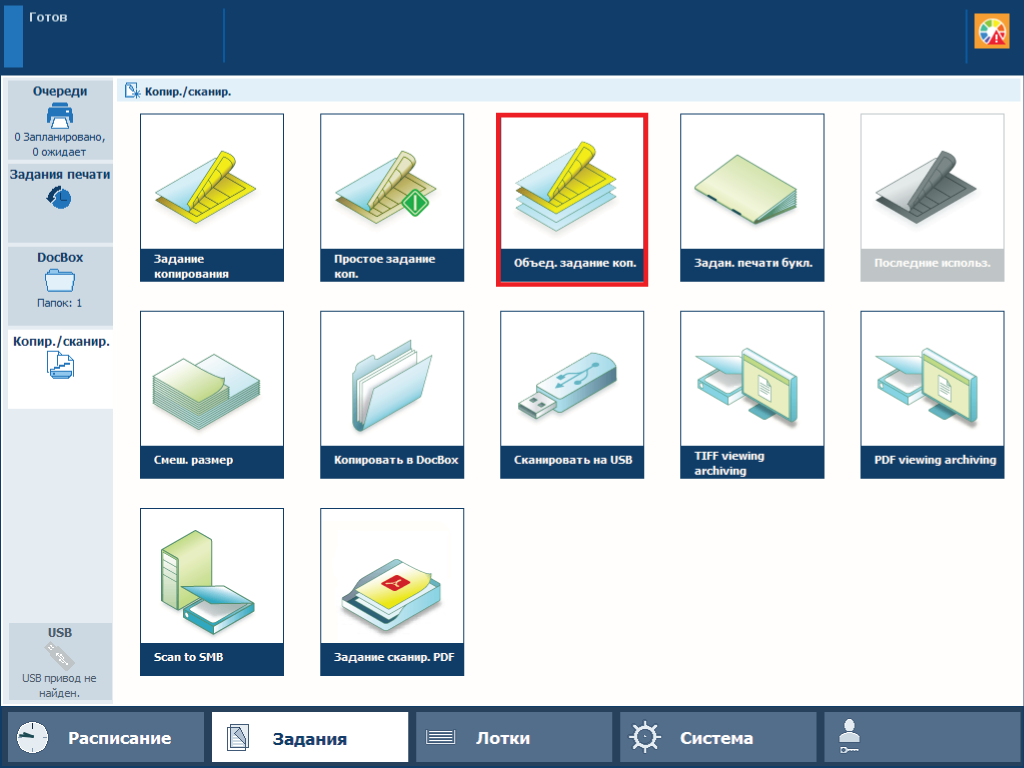The height and width of the screenshot is (768, 1024).
Task: Open Копировать в DocBox tile
Action: click(392, 395)
